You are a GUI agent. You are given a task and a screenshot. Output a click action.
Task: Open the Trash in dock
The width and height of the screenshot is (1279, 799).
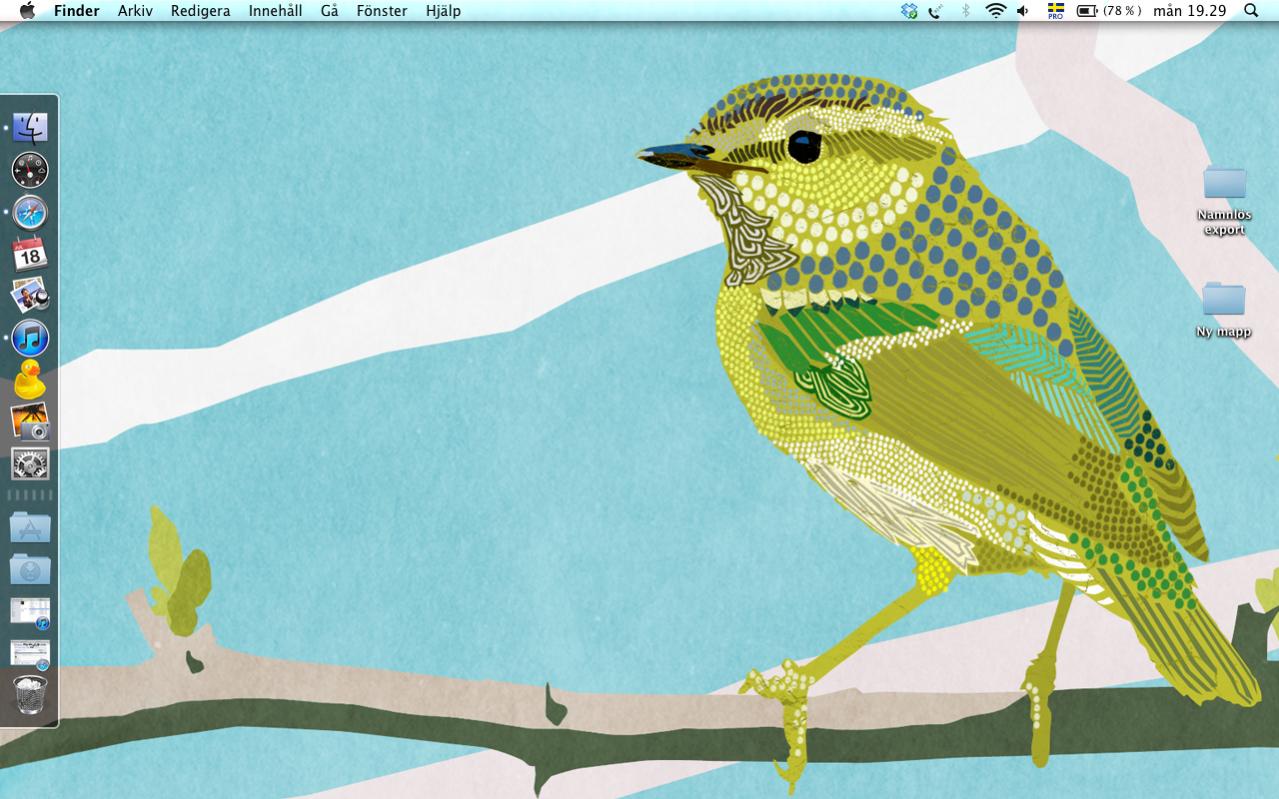point(30,695)
